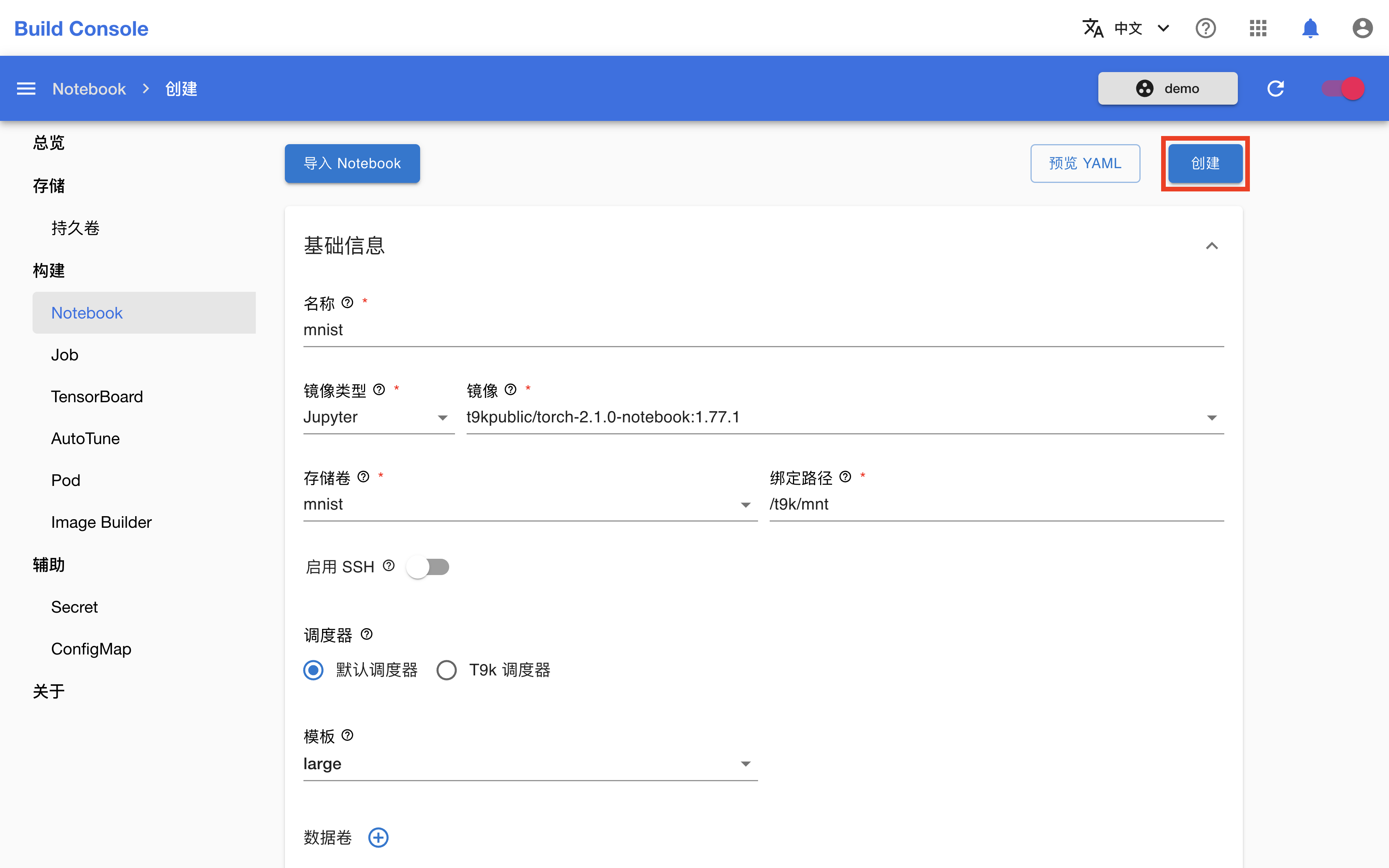Click the 辅助 sidebar heading
Image resolution: width=1389 pixels, height=868 pixels.
coord(49,565)
